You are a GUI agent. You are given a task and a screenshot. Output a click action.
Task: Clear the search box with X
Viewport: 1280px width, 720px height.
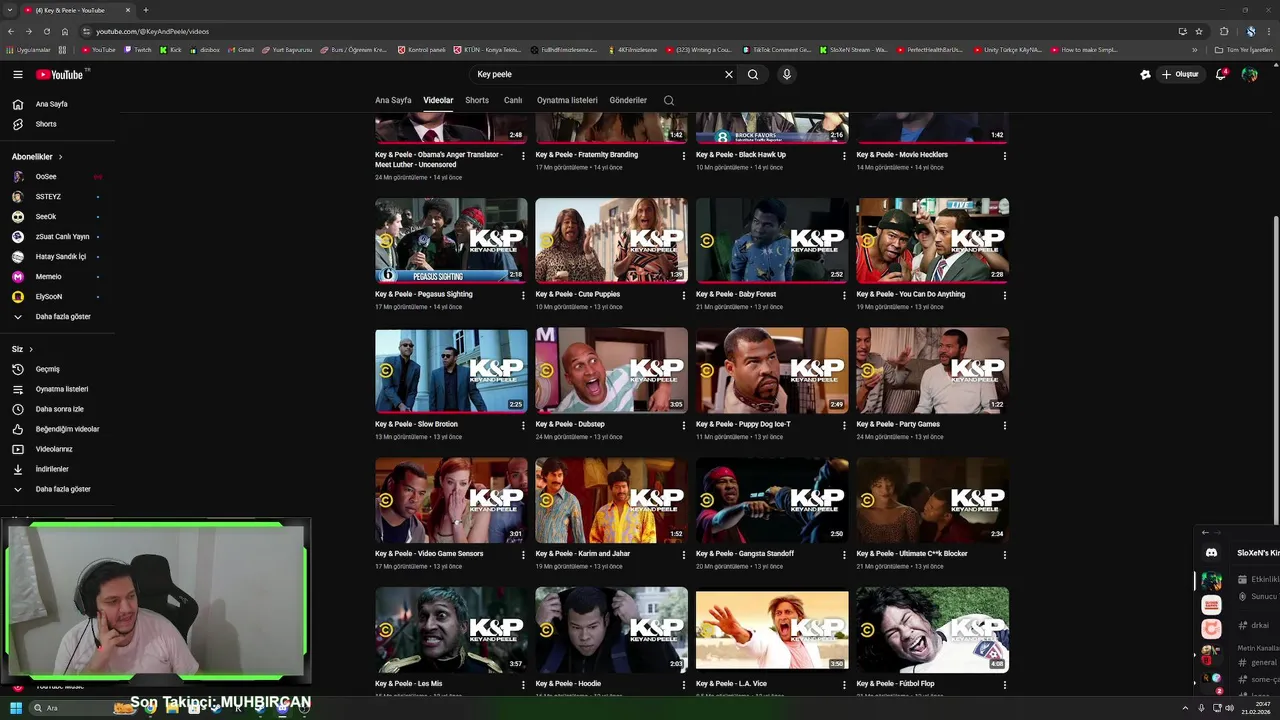click(x=729, y=74)
